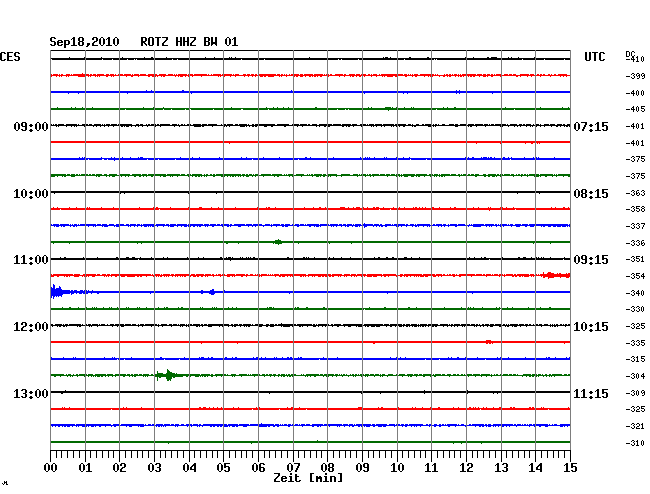The height and width of the screenshot is (494, 650).
Task: Click the DC offset value -309
Action: point(635,393)
